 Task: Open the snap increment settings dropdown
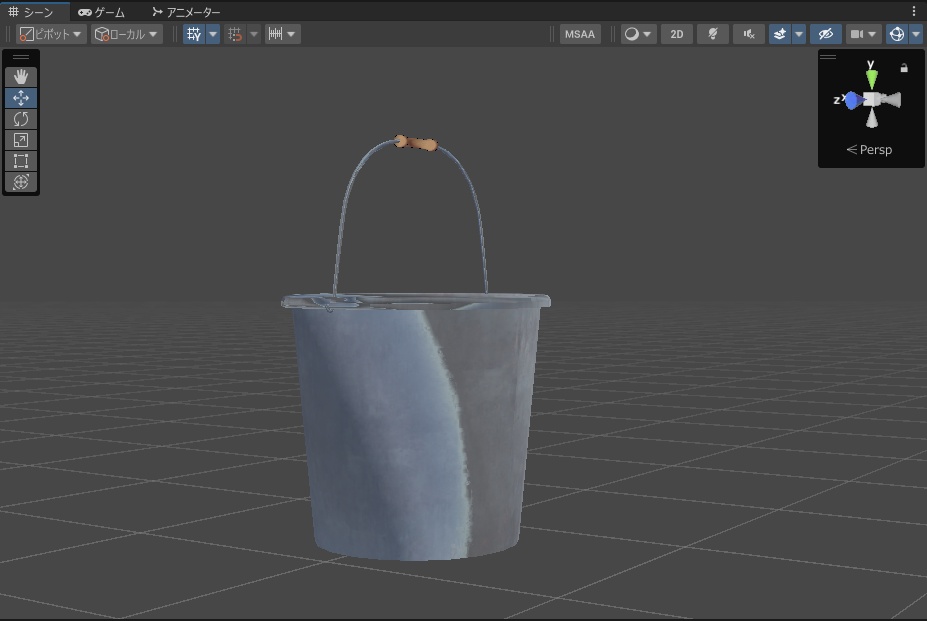pyautogui.click(x=283, y=34)
